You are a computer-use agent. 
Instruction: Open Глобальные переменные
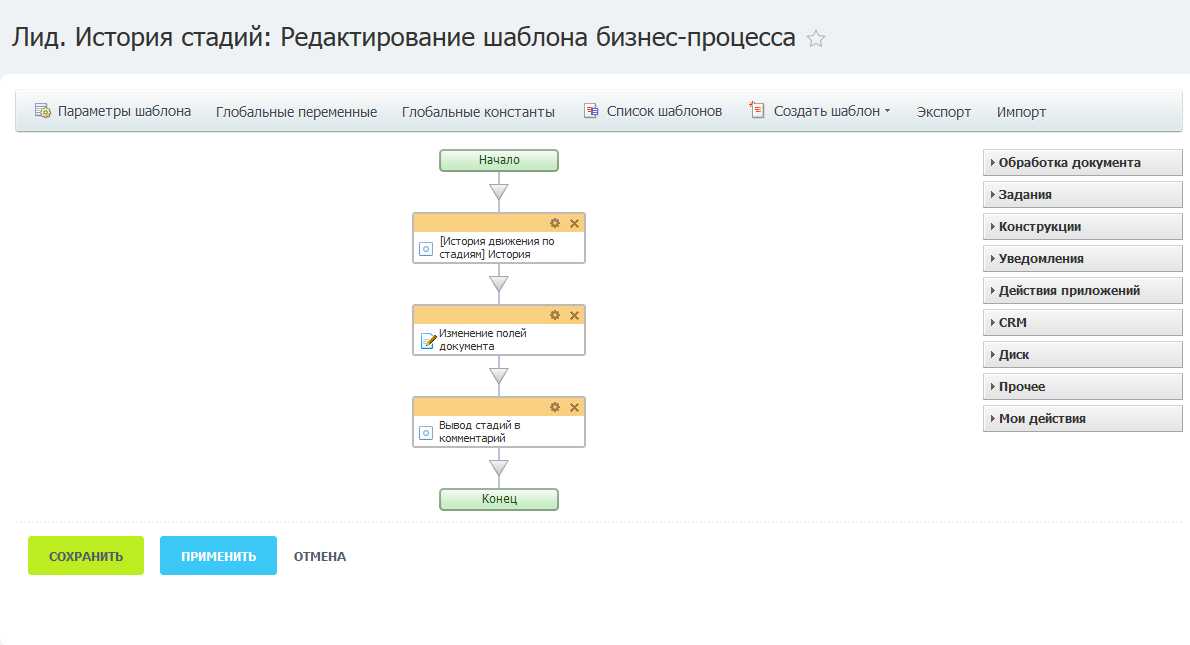(296, 112)
